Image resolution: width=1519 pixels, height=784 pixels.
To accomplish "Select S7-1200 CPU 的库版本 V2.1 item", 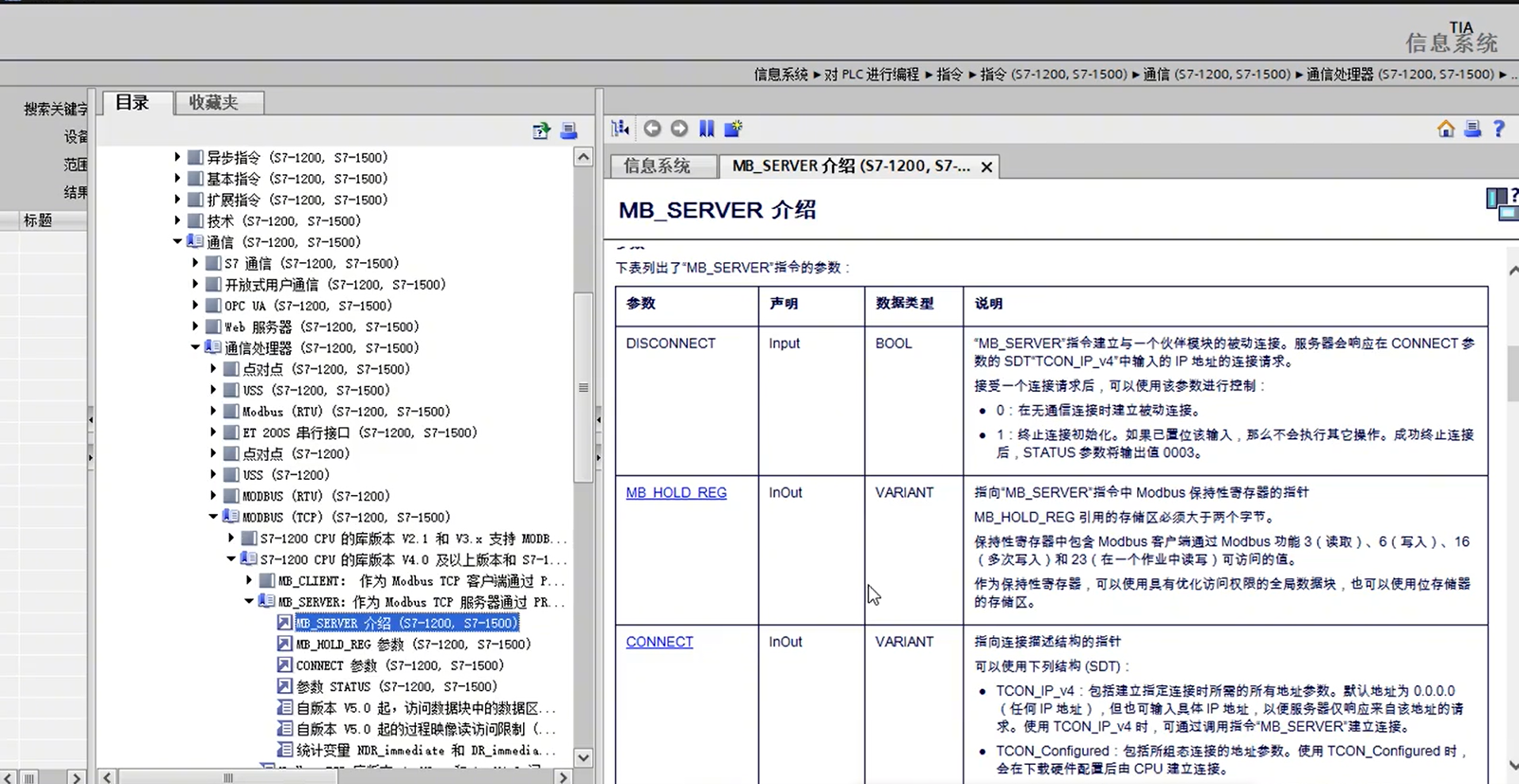I will (413, 539).
